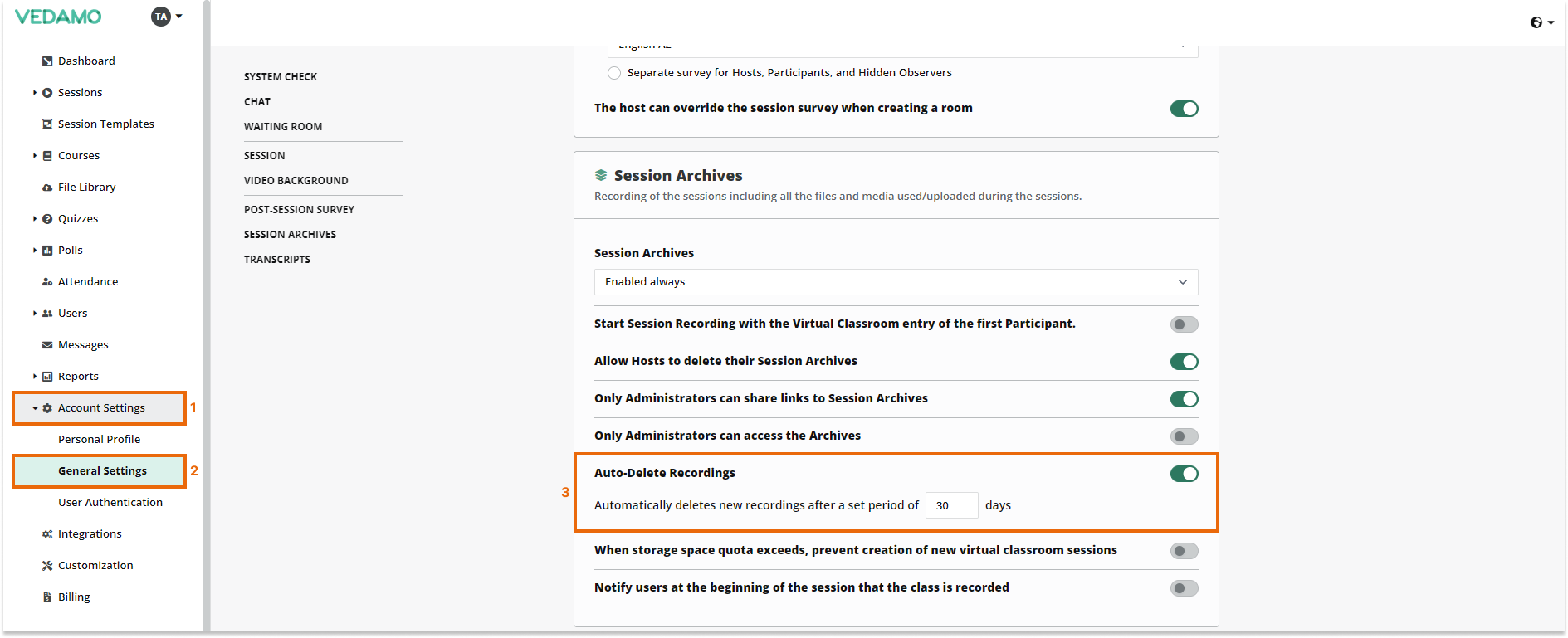The image size is (1568, 638).
Task: Click the Customization tools icon
Action: click(x=47, y=566)
